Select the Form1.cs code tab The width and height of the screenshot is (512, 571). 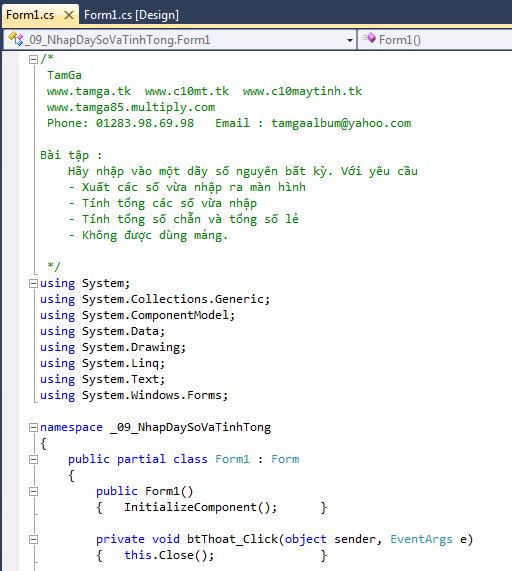click(x=30, y=15)
